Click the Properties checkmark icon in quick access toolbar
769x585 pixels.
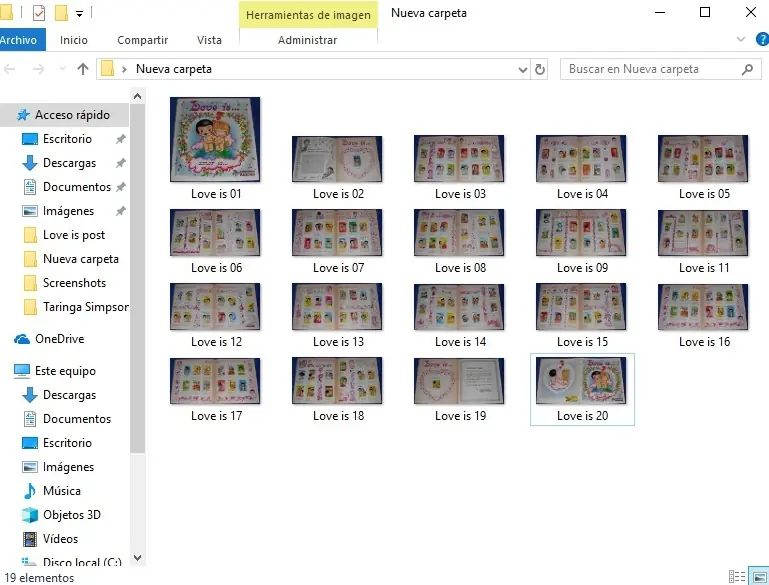(x=39, y=13)
